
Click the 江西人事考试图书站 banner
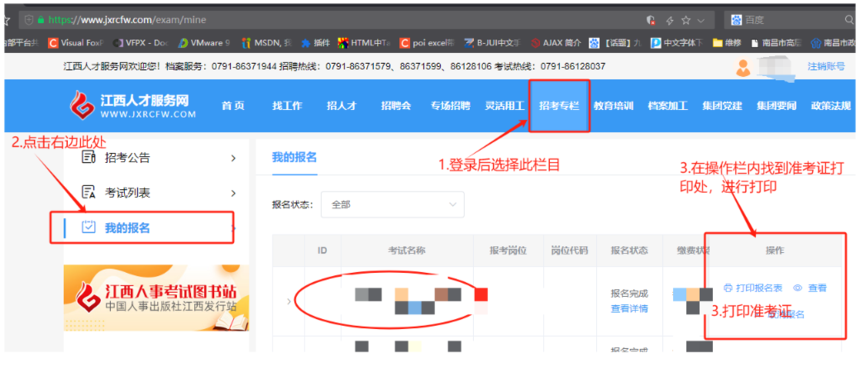click(156, 298)
